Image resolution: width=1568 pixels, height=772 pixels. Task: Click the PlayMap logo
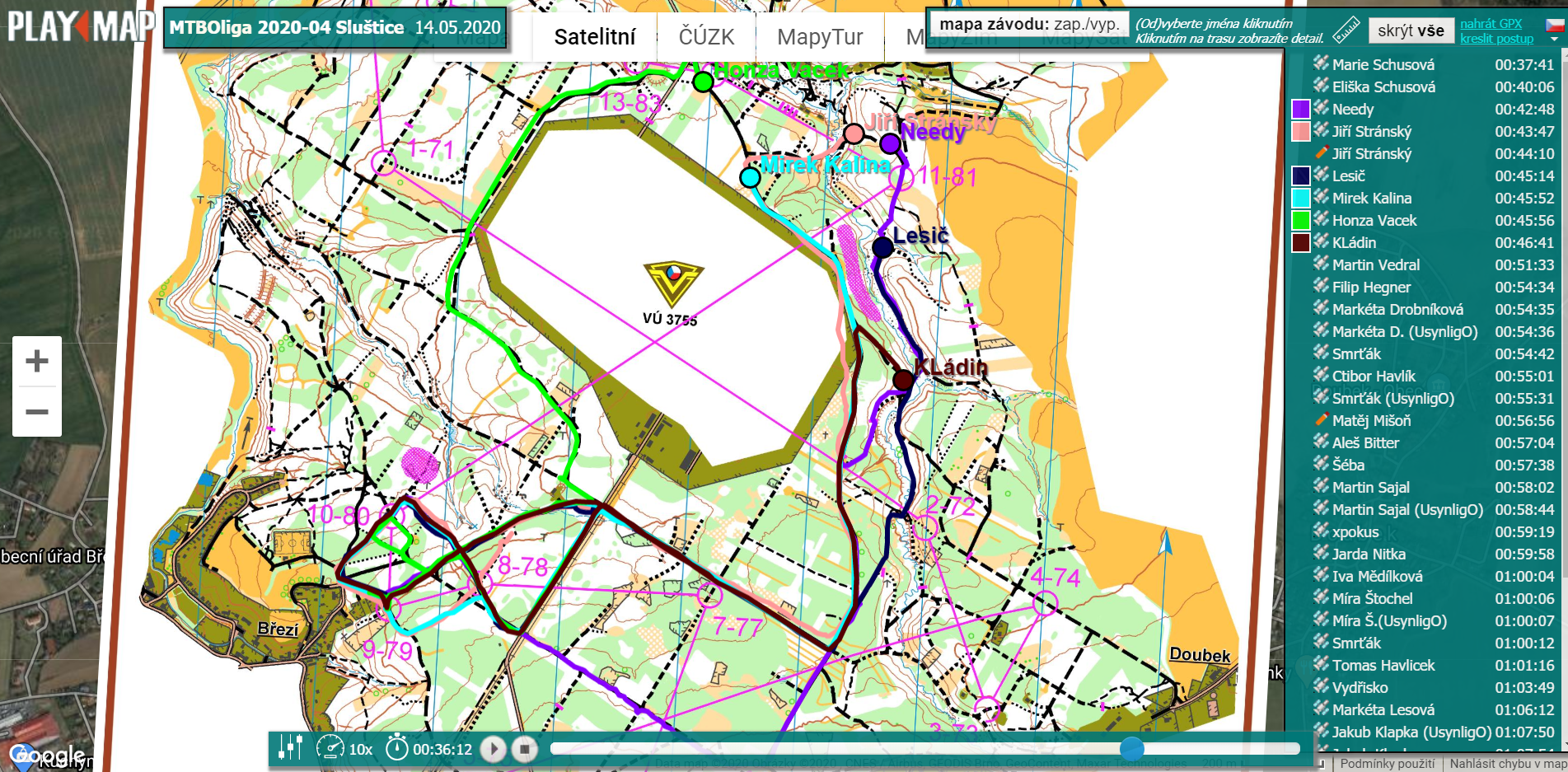[80, 26]
